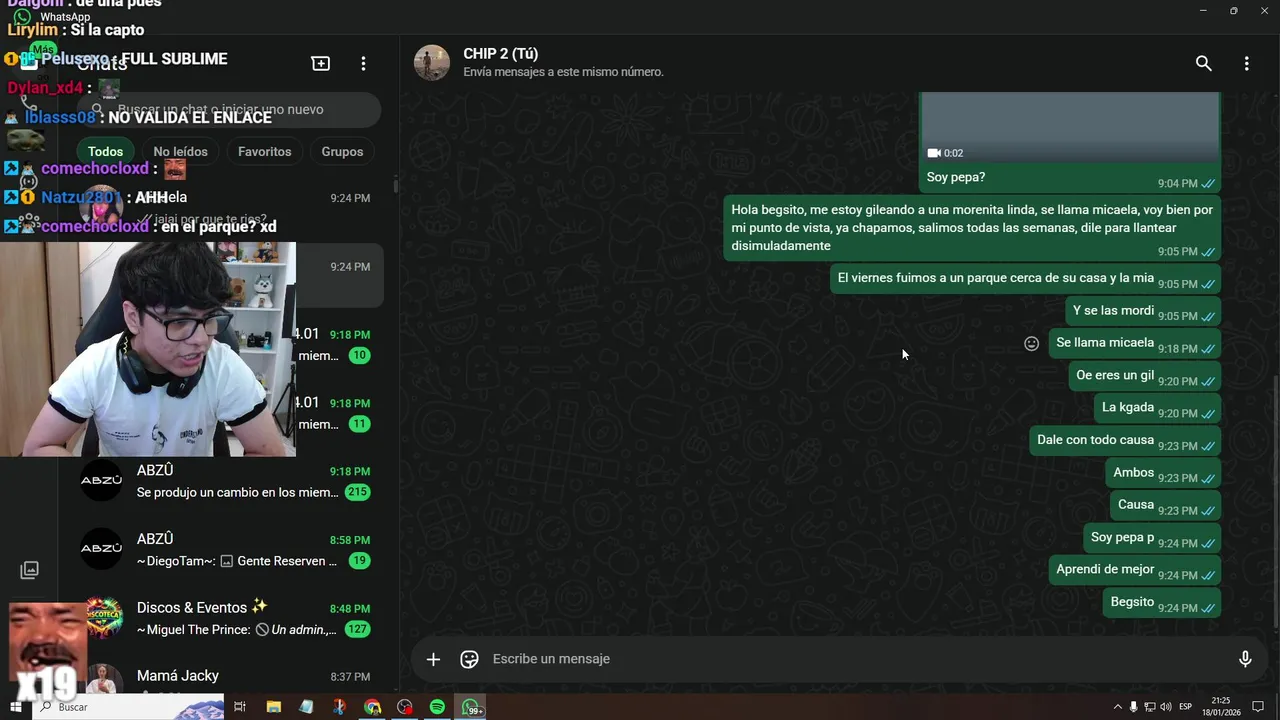The image size is (1280, 720).
Task: Select the 'Begsito' message
Action: (x=1162, y=602)
